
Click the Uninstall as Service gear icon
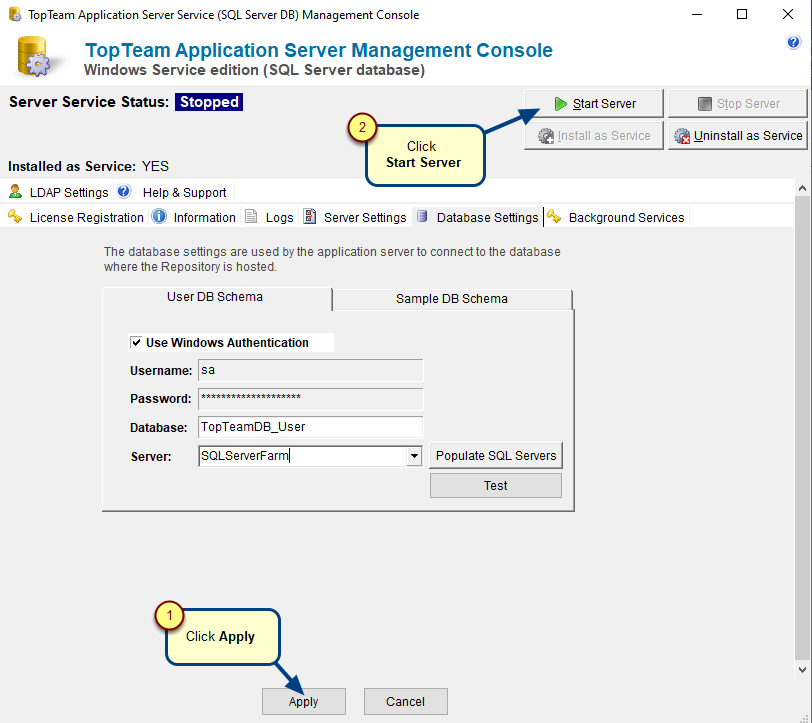click(x=682, y=136)
